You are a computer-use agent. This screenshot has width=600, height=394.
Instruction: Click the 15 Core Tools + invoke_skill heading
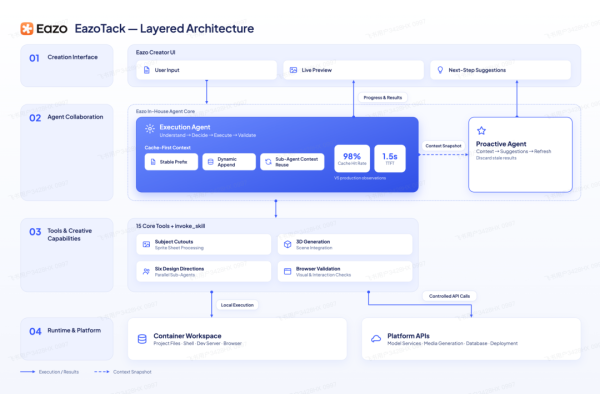click(x=170, y=226)
